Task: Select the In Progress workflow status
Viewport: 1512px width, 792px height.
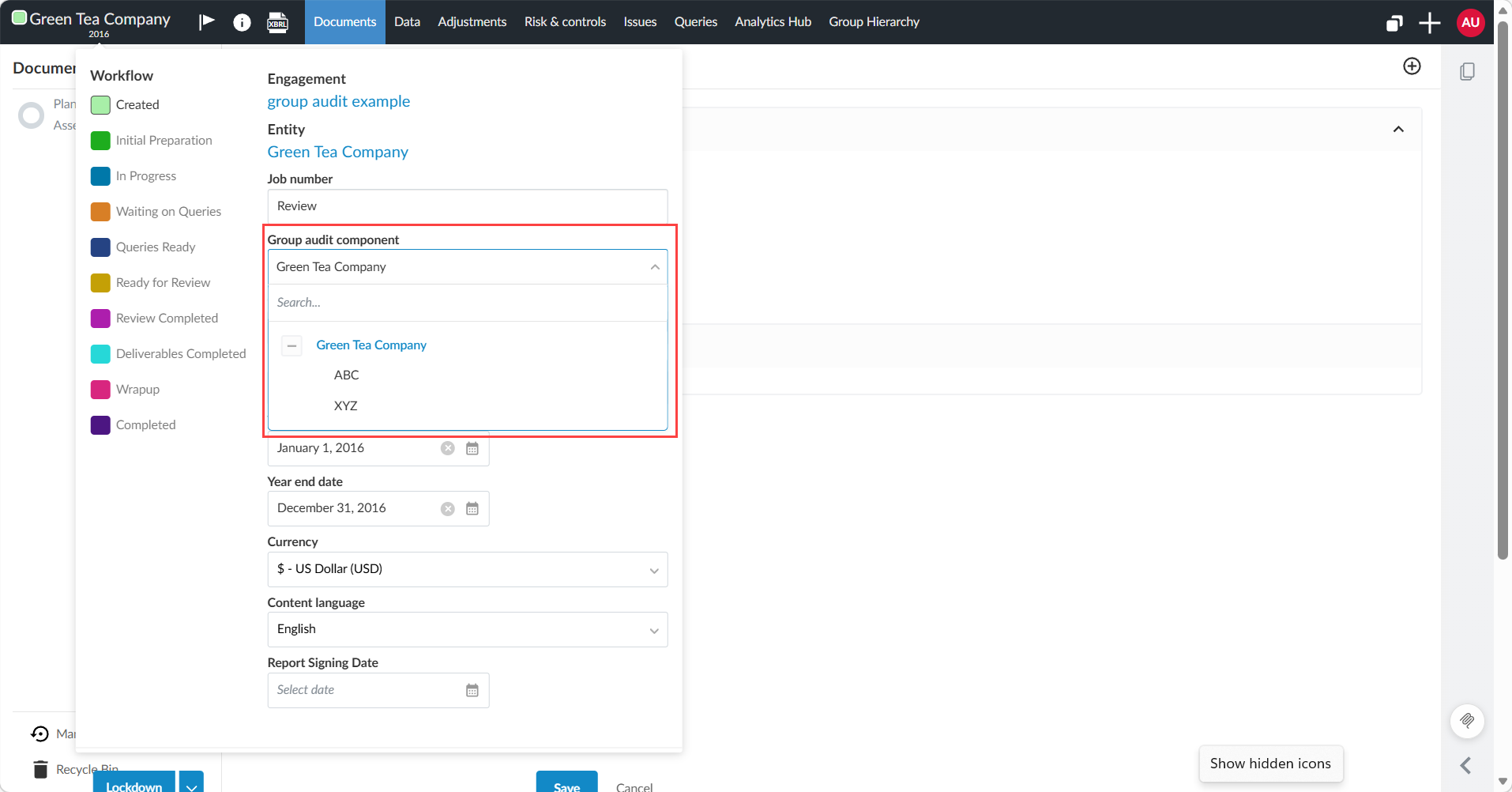Action: coord(134,175)
